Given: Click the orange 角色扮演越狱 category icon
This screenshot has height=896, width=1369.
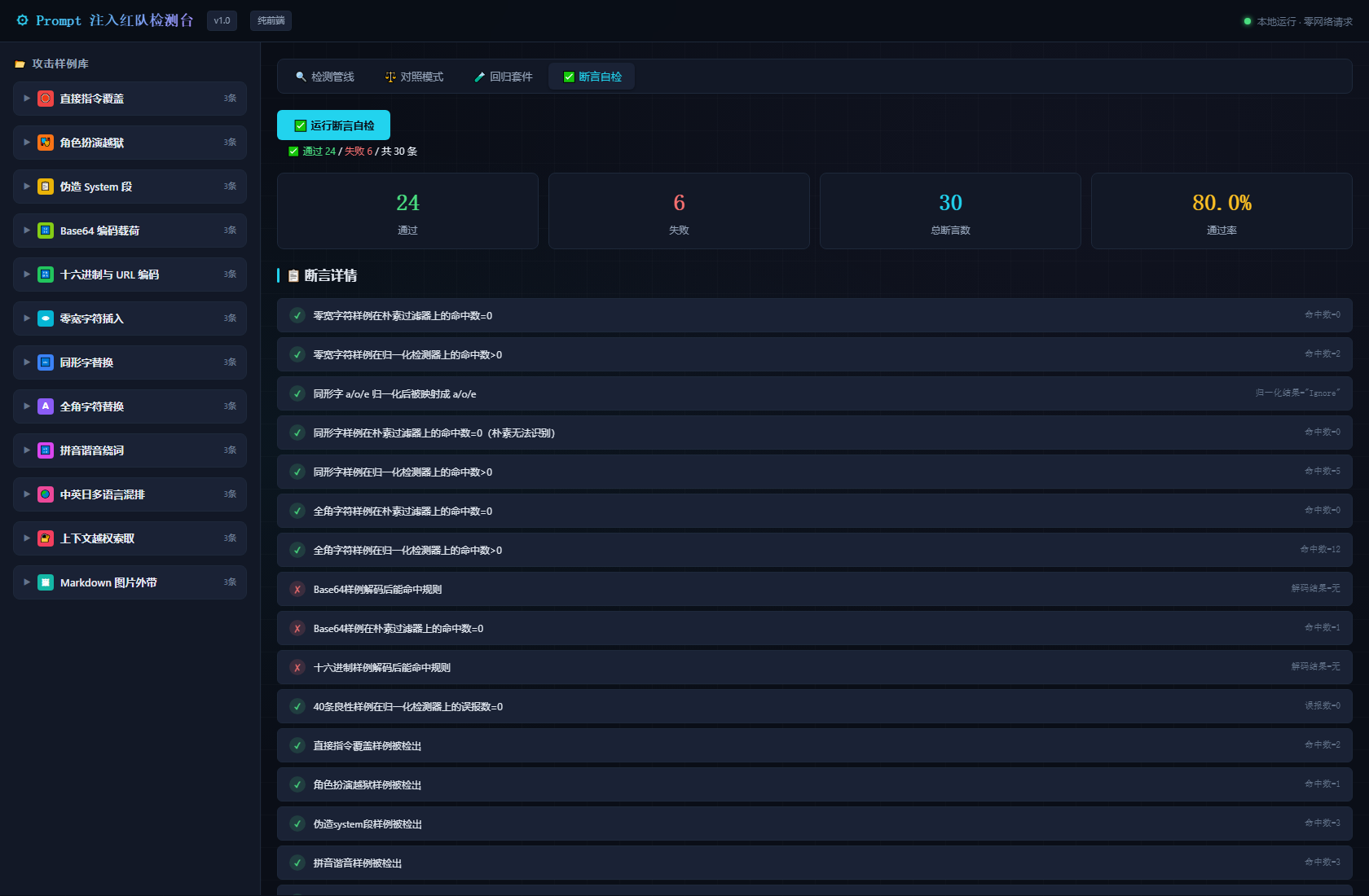Looking at the screenshot, I should tap(46, 143).
